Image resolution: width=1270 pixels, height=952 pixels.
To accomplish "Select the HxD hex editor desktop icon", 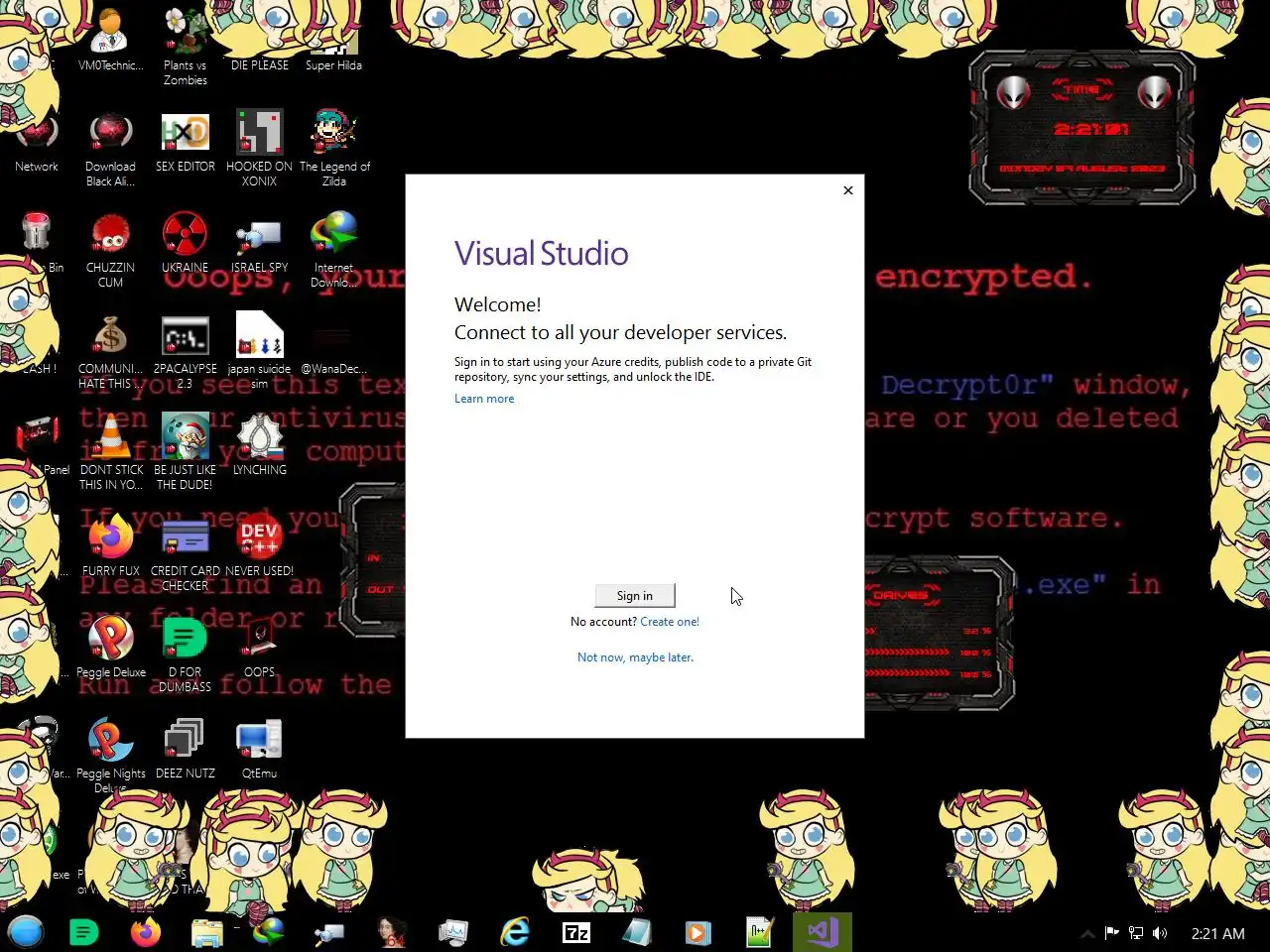I will pyautogui.click(x=186, y=142).
